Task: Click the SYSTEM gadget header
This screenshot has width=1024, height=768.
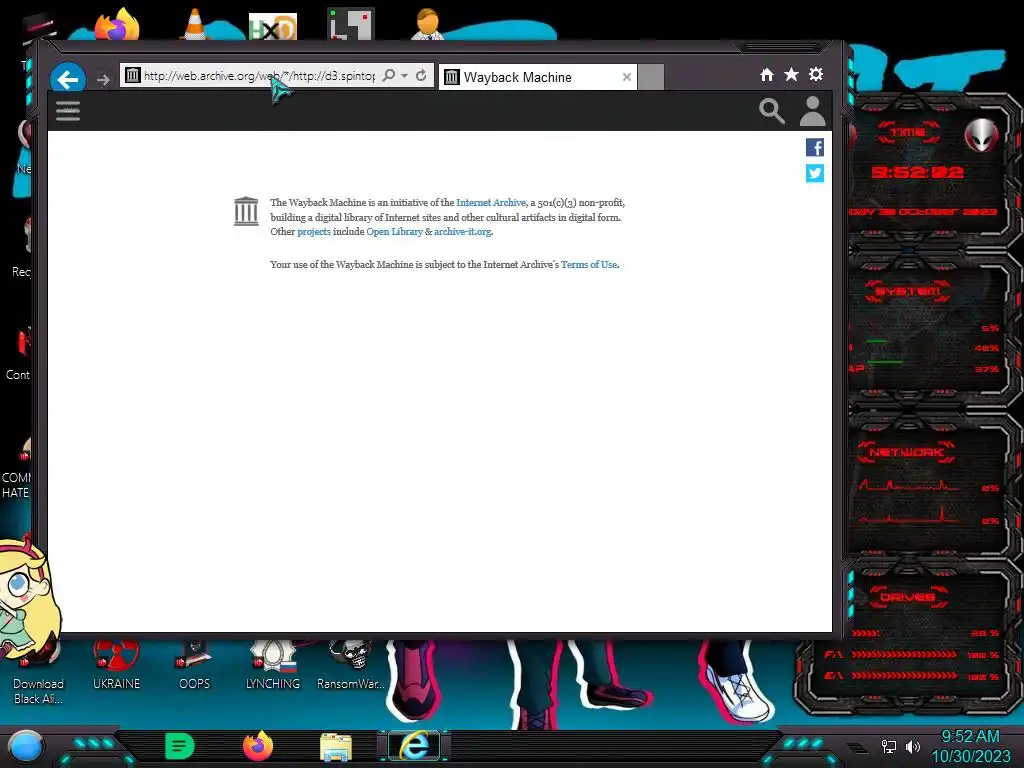Action: click(908, 291)
